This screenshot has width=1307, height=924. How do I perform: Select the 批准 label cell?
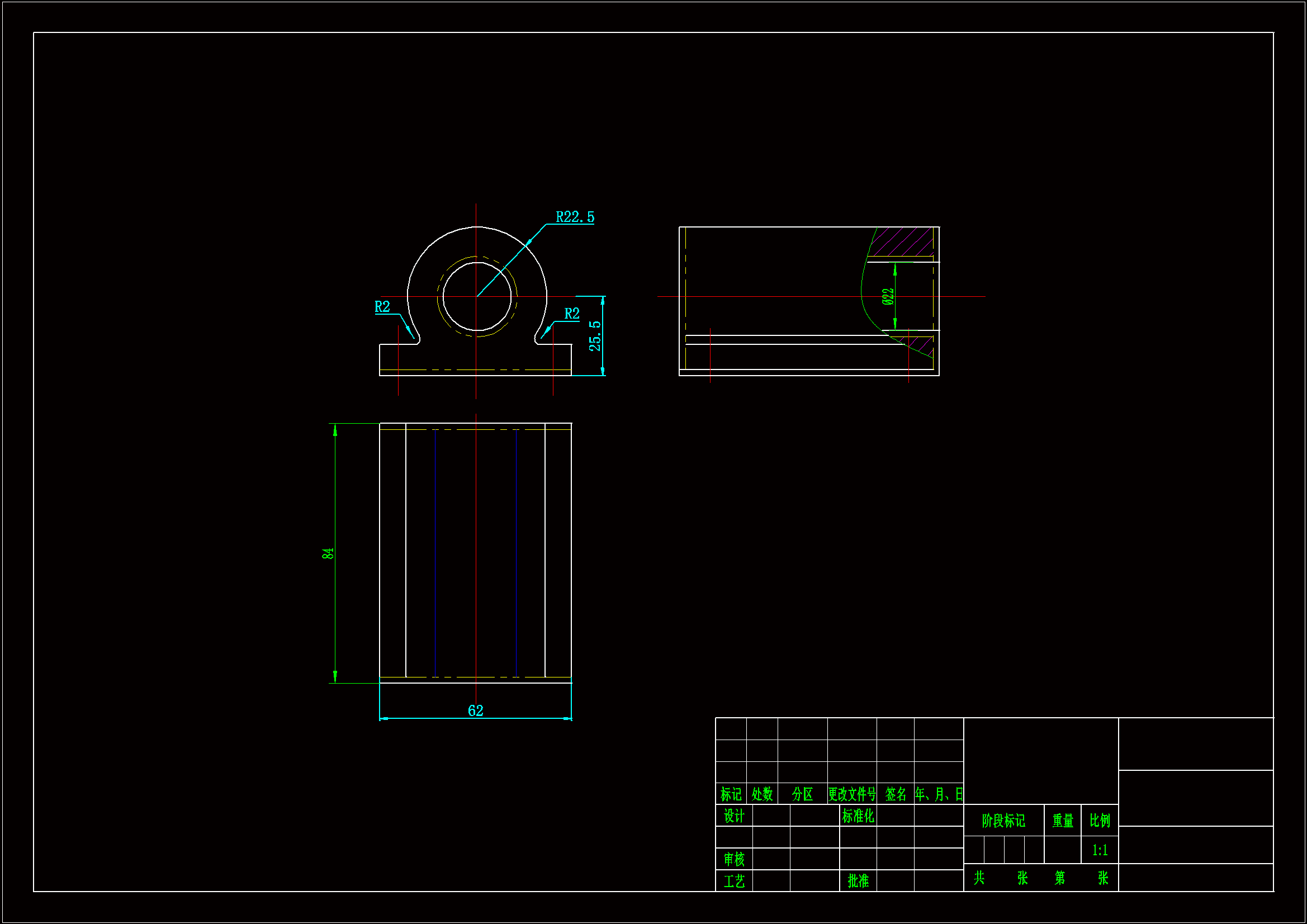pos(858,881)
